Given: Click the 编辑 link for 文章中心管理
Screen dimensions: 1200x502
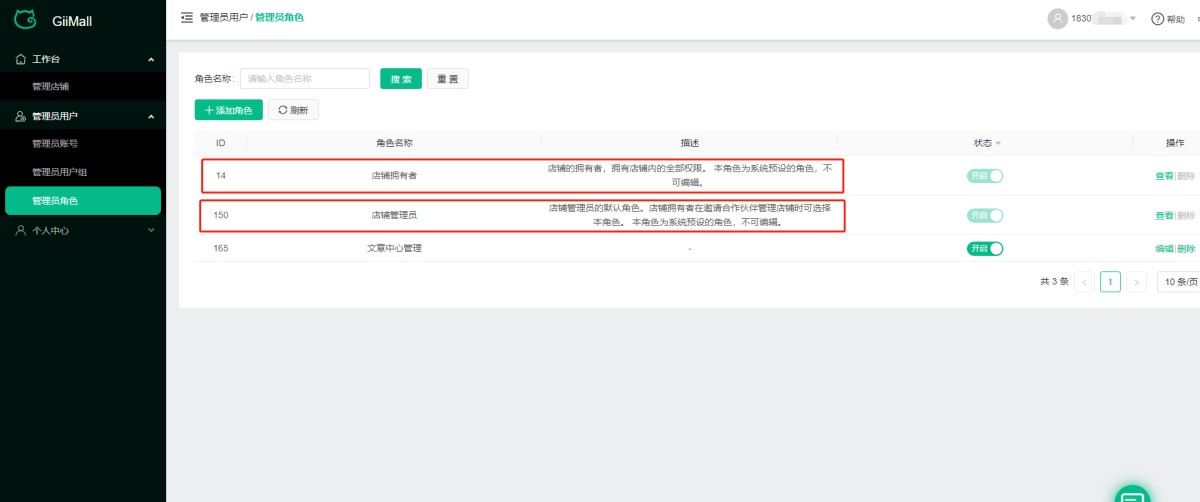Looking at the screenshot, I should [x=1164, y=249].
